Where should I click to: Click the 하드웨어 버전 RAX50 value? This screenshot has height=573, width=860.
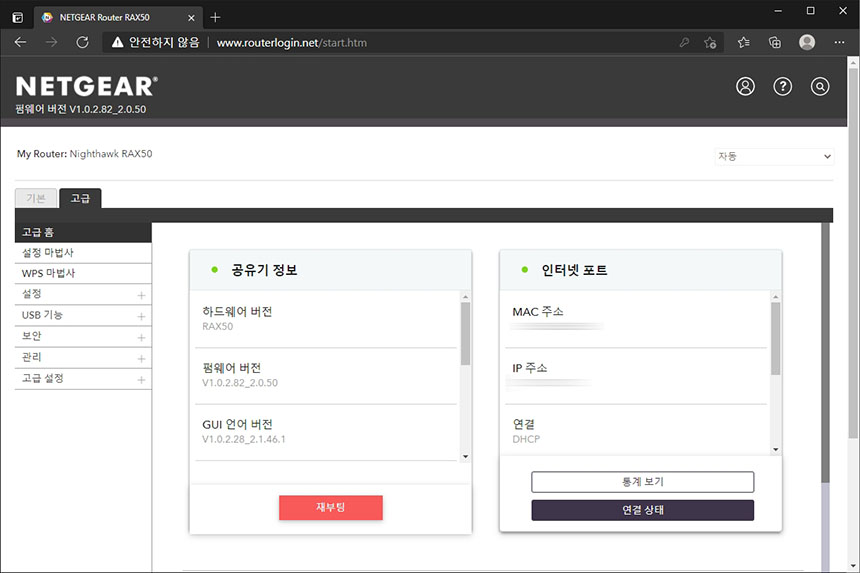(218, 327)
